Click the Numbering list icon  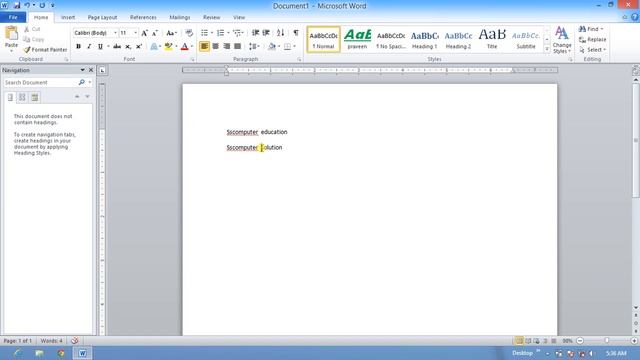coord(220,33)
